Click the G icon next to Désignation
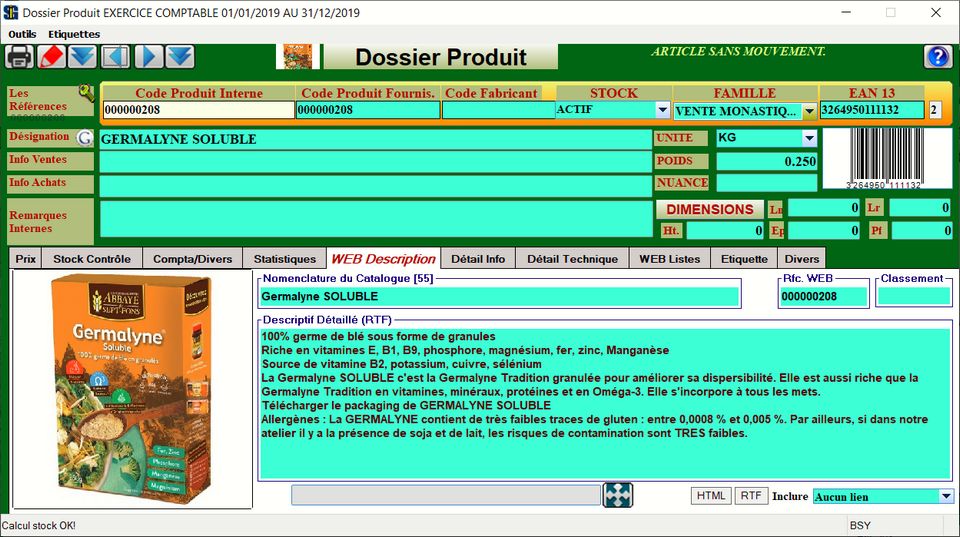960x537 pixels. coord(85,138)
